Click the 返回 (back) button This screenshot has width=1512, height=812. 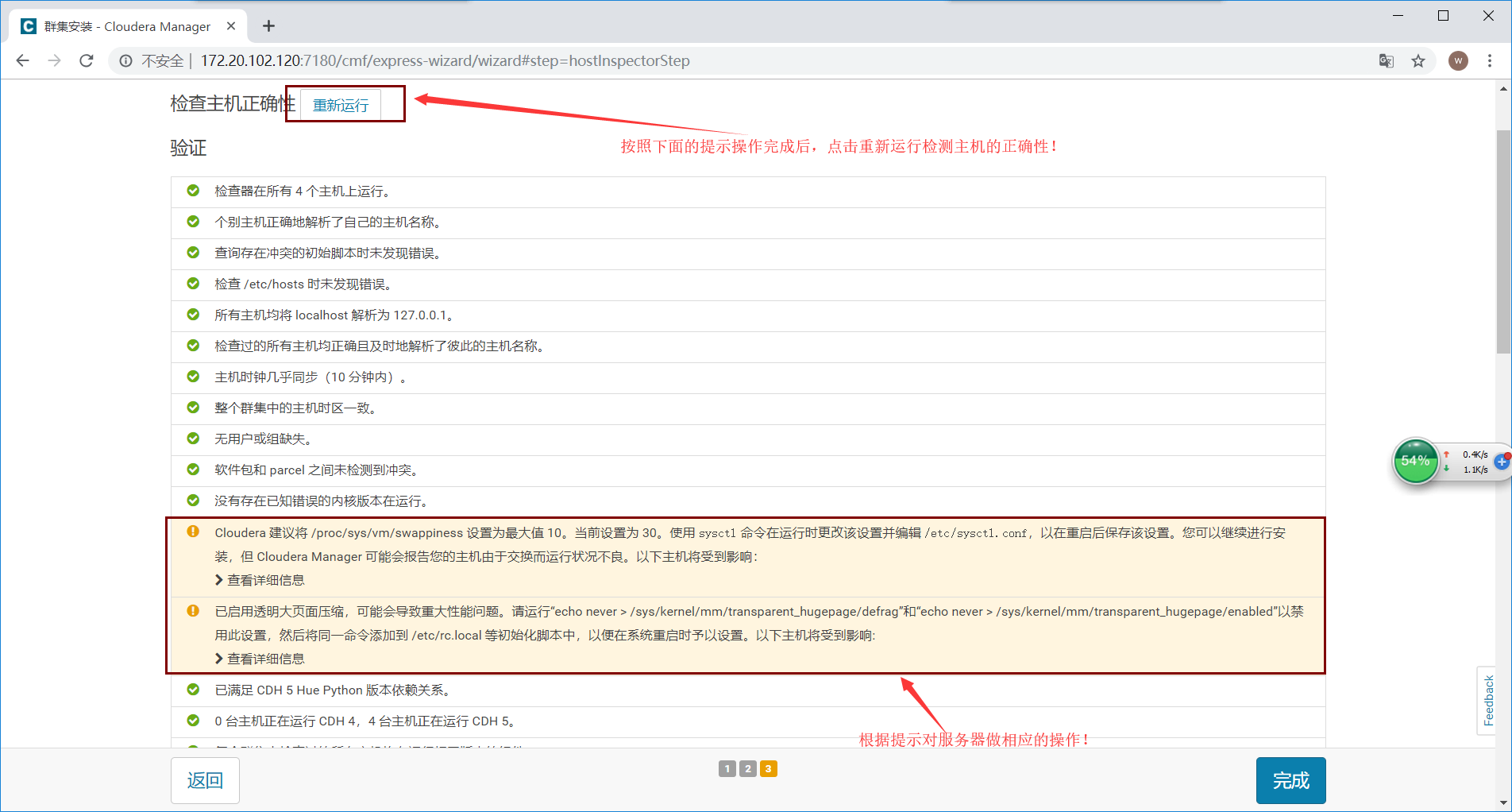205,780
